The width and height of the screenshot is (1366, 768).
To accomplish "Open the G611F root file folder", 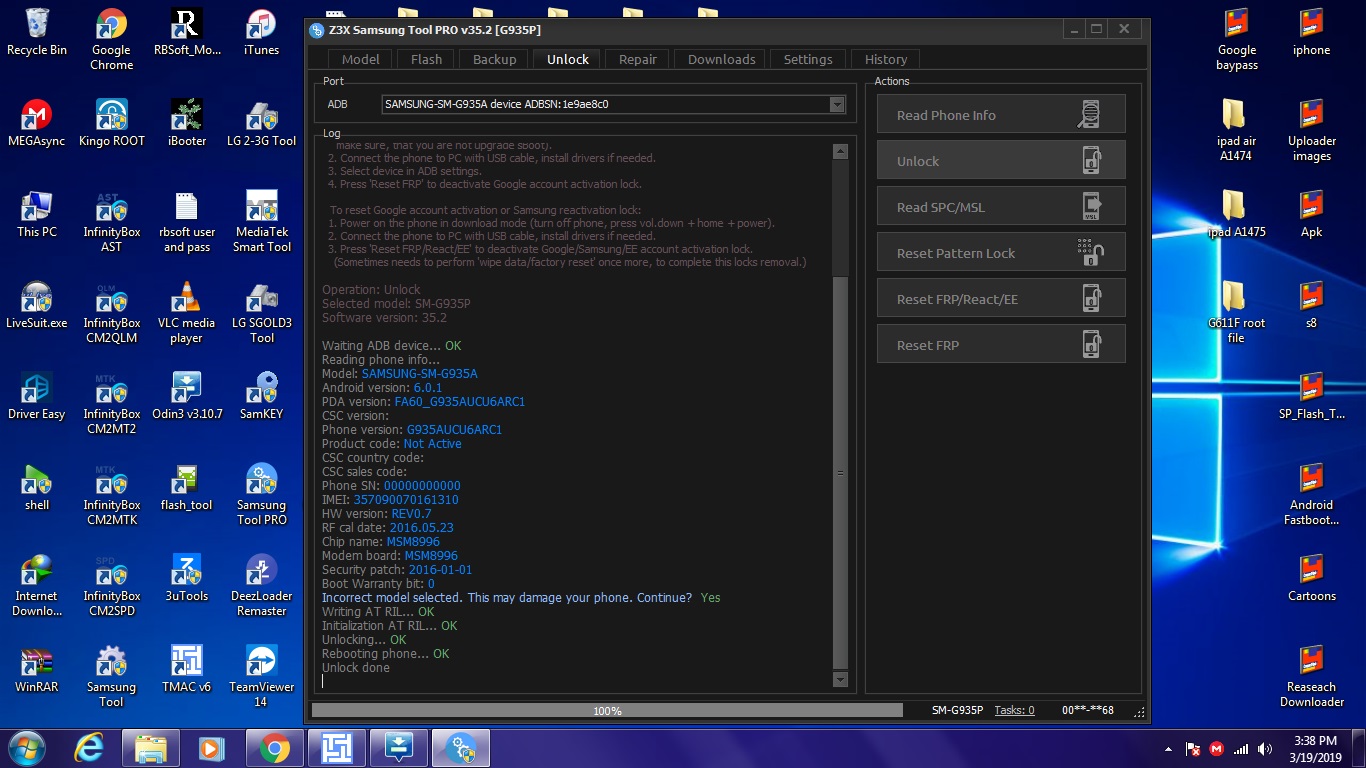I will click(x=1236, y=312).
